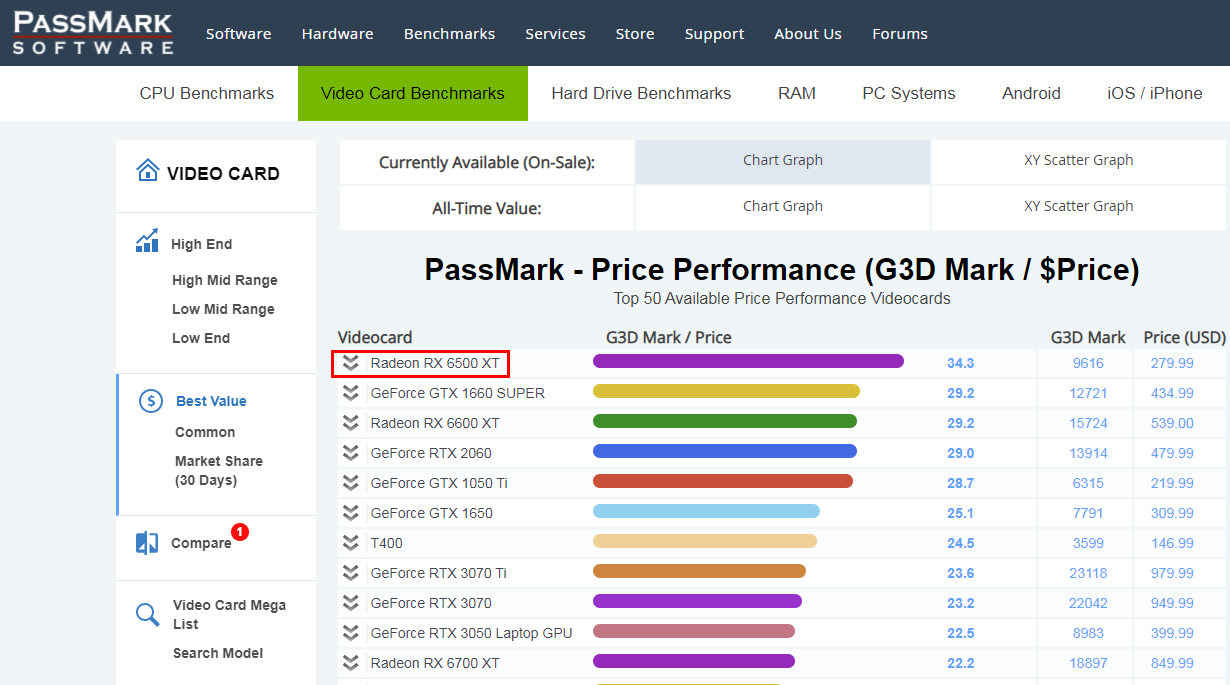
Task: Open the Forums menu item
Action: tap(900, 34)
